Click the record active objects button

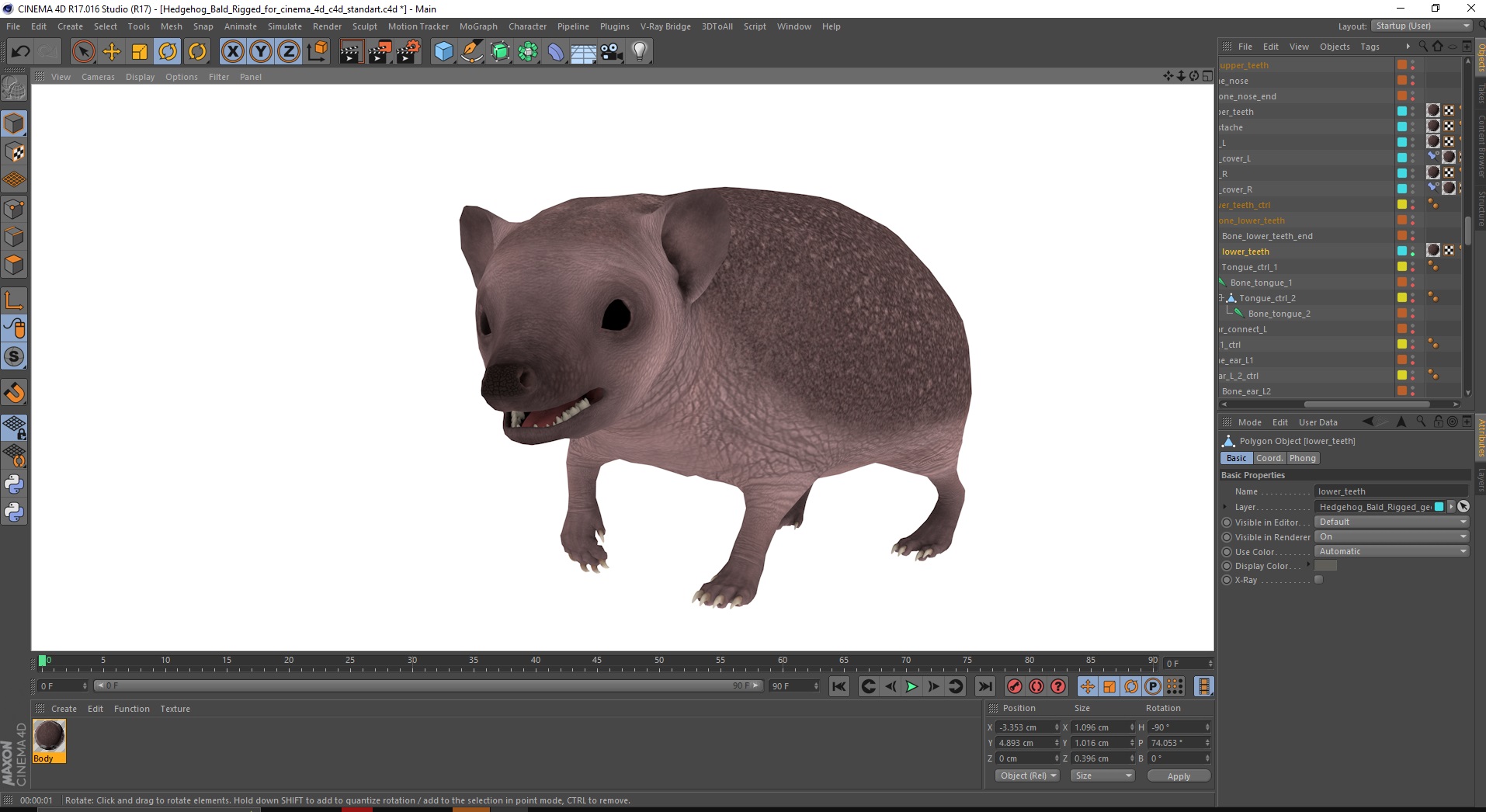coord(1015,686)
